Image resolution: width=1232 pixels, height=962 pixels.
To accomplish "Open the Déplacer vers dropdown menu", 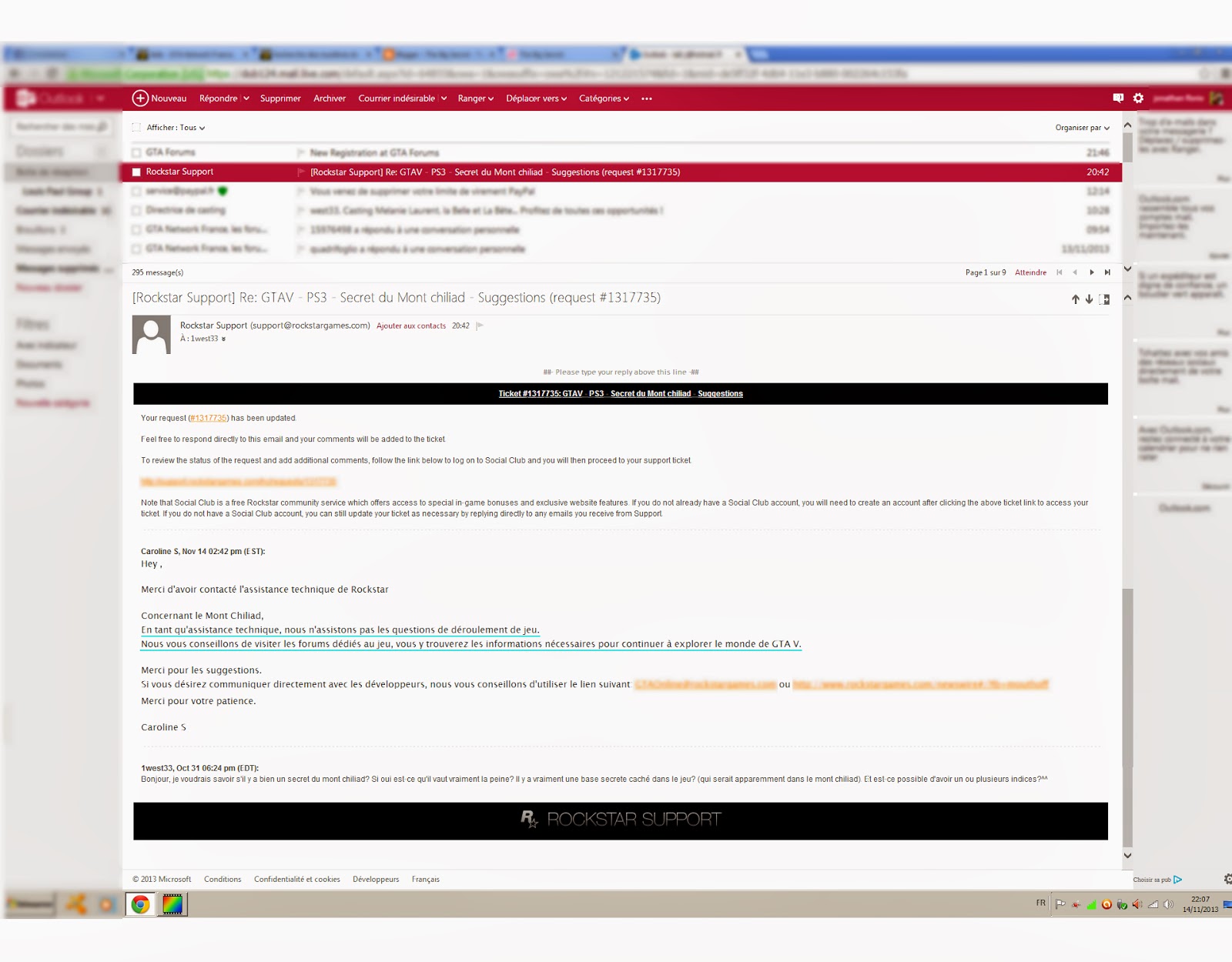I will tap(537, 99).
